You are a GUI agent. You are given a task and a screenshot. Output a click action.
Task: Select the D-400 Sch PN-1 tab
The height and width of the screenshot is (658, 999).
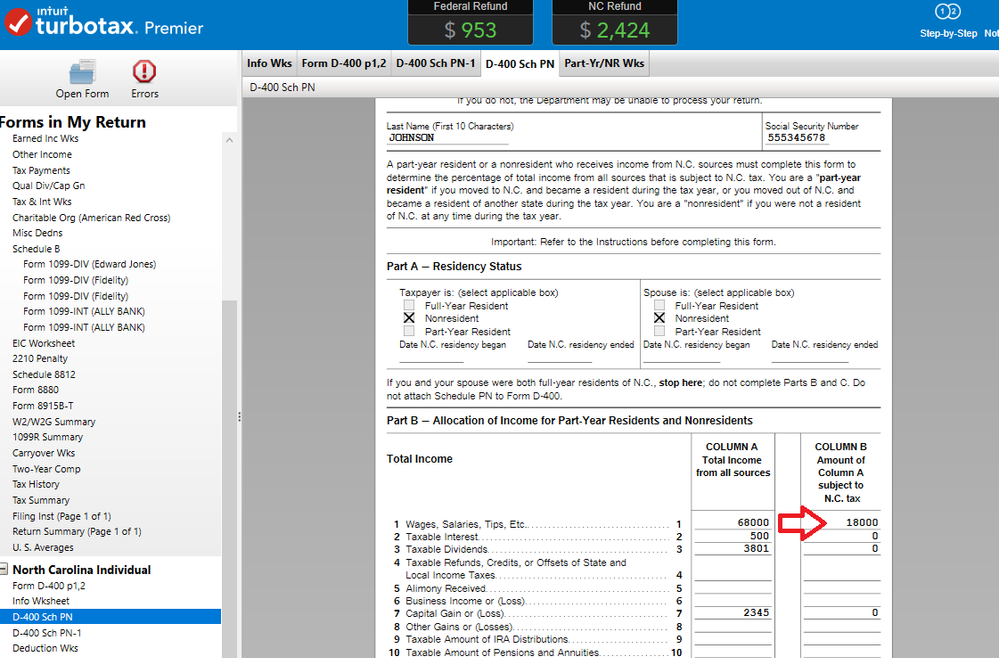point(434,63)
